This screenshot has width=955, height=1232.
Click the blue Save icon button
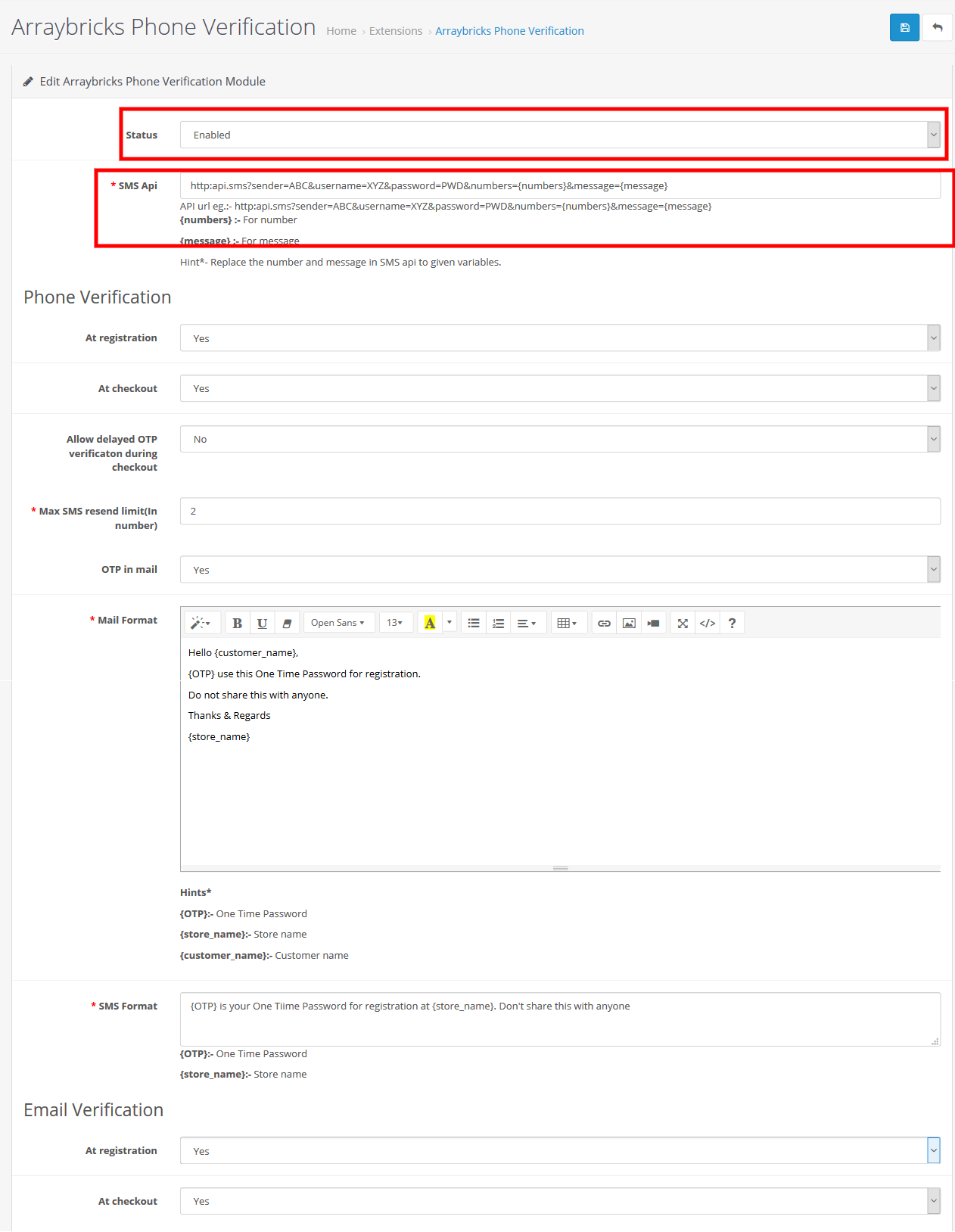904,27
